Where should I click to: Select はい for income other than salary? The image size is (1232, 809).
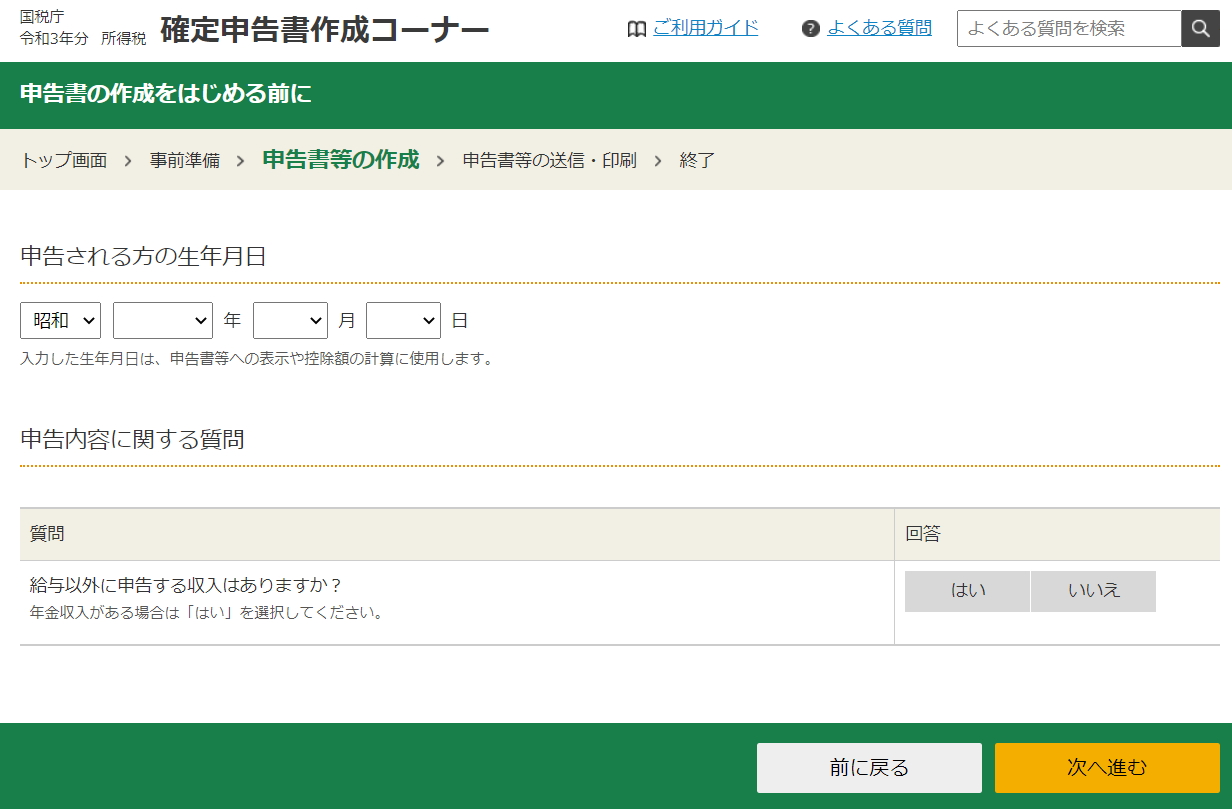(967, 591)
